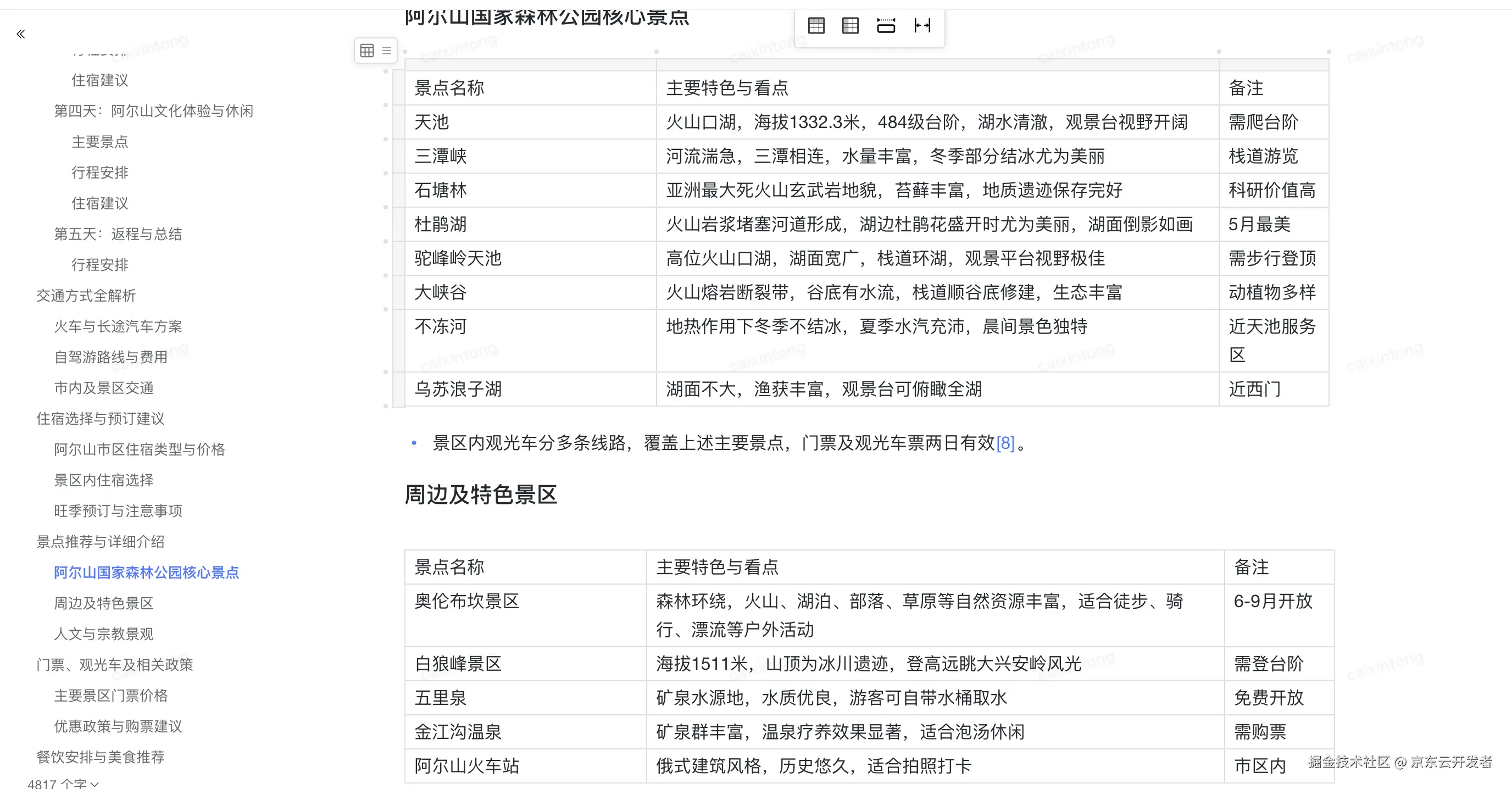1512x789 pixels.
Task: Open the 第五天：返程与总结 outline entry
Action: point(118,234)
